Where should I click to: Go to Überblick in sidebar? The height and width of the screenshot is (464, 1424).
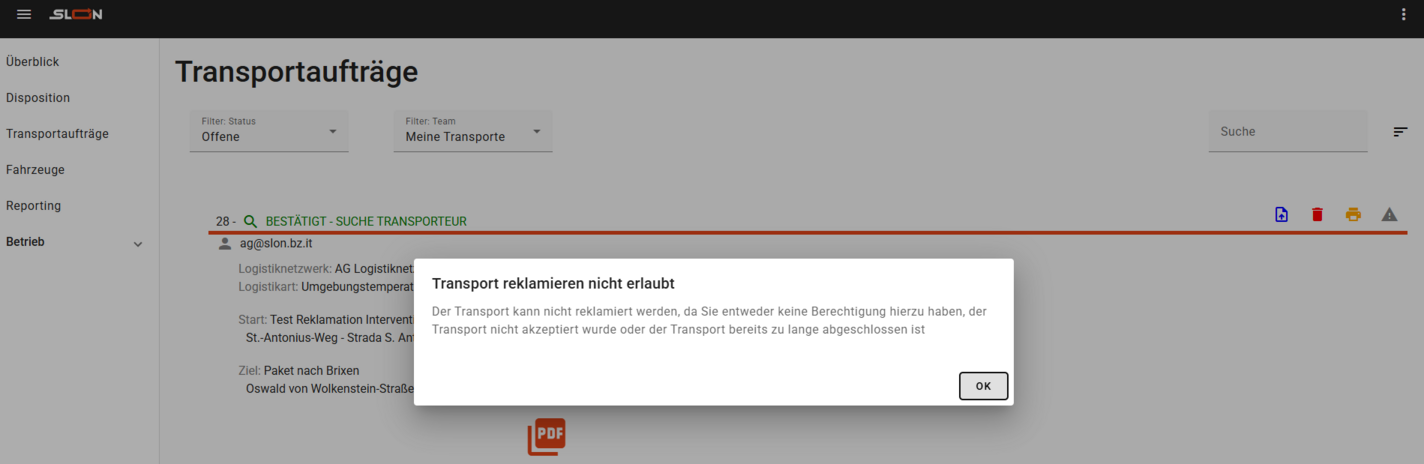[33, 62]
